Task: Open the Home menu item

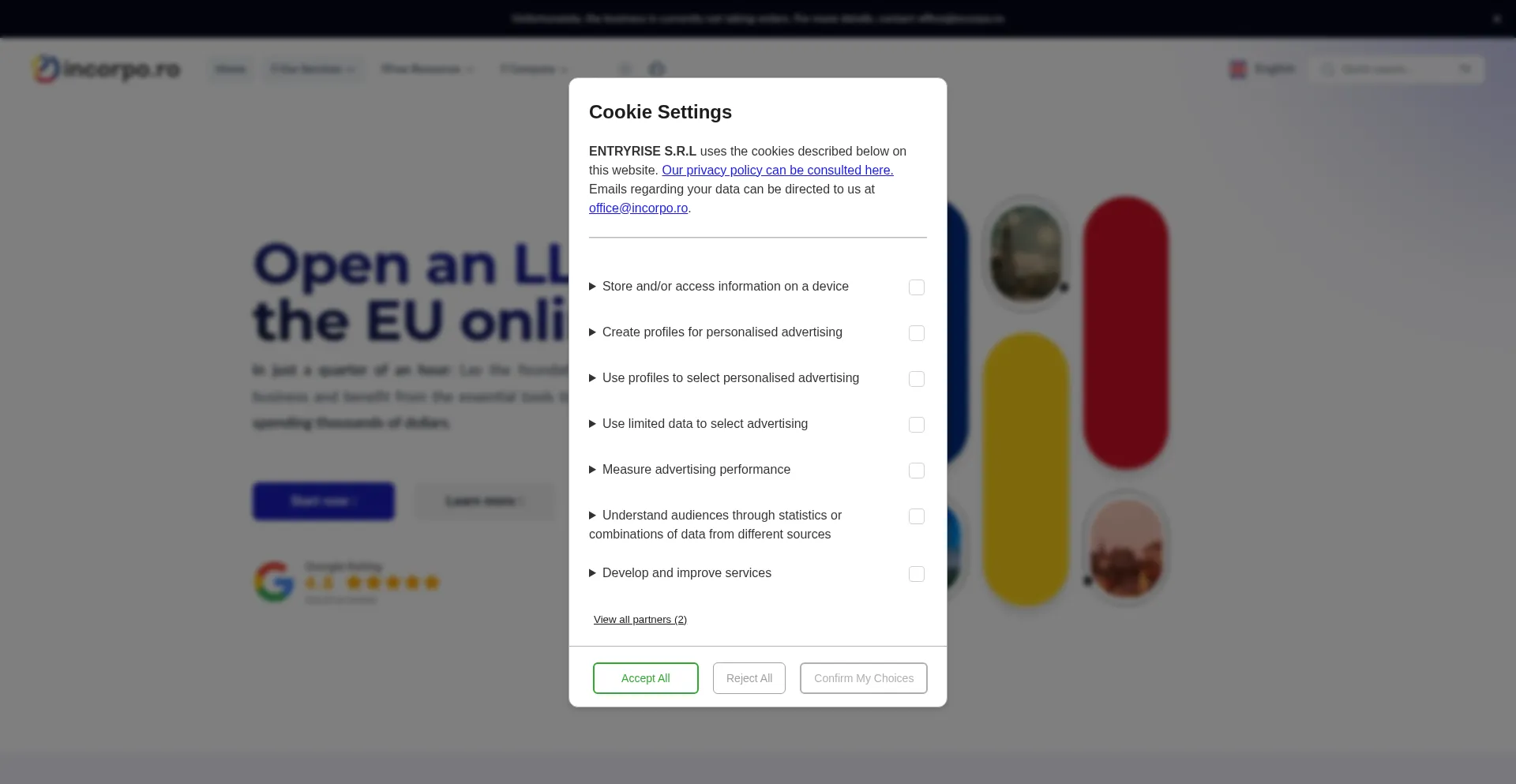Action: [231, 69]
